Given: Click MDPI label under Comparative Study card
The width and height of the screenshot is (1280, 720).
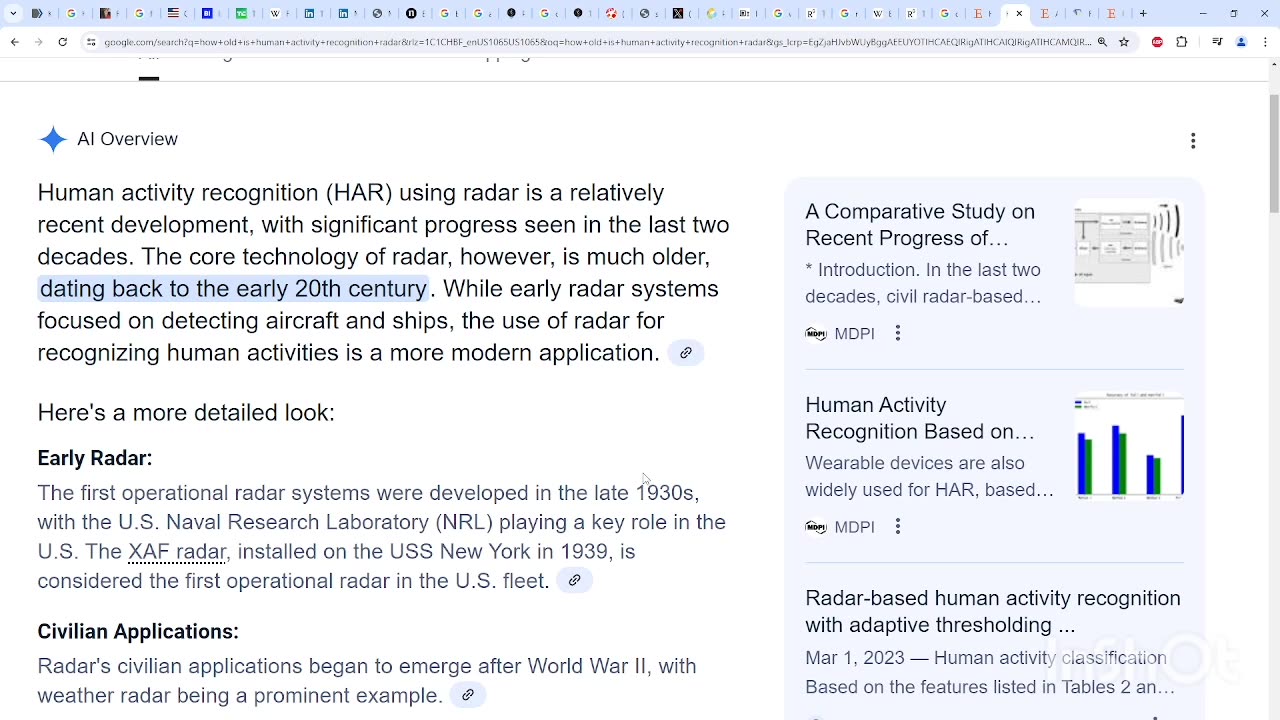Looking at the screenshot, I should [x=854, y=334].
